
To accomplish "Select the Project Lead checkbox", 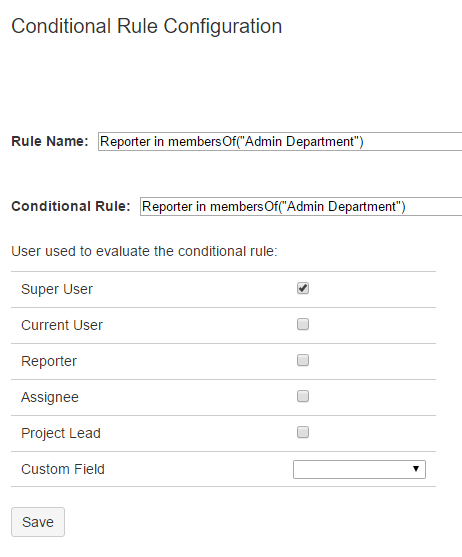I will point(303,432).
